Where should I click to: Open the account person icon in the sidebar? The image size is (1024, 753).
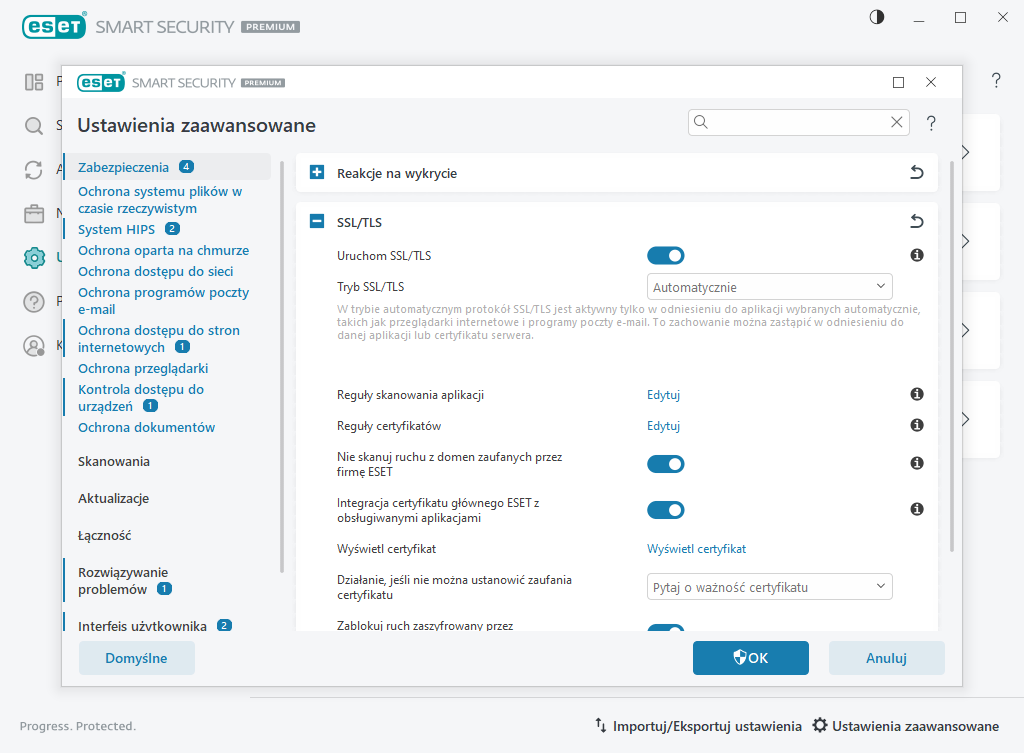pos(33,346)
